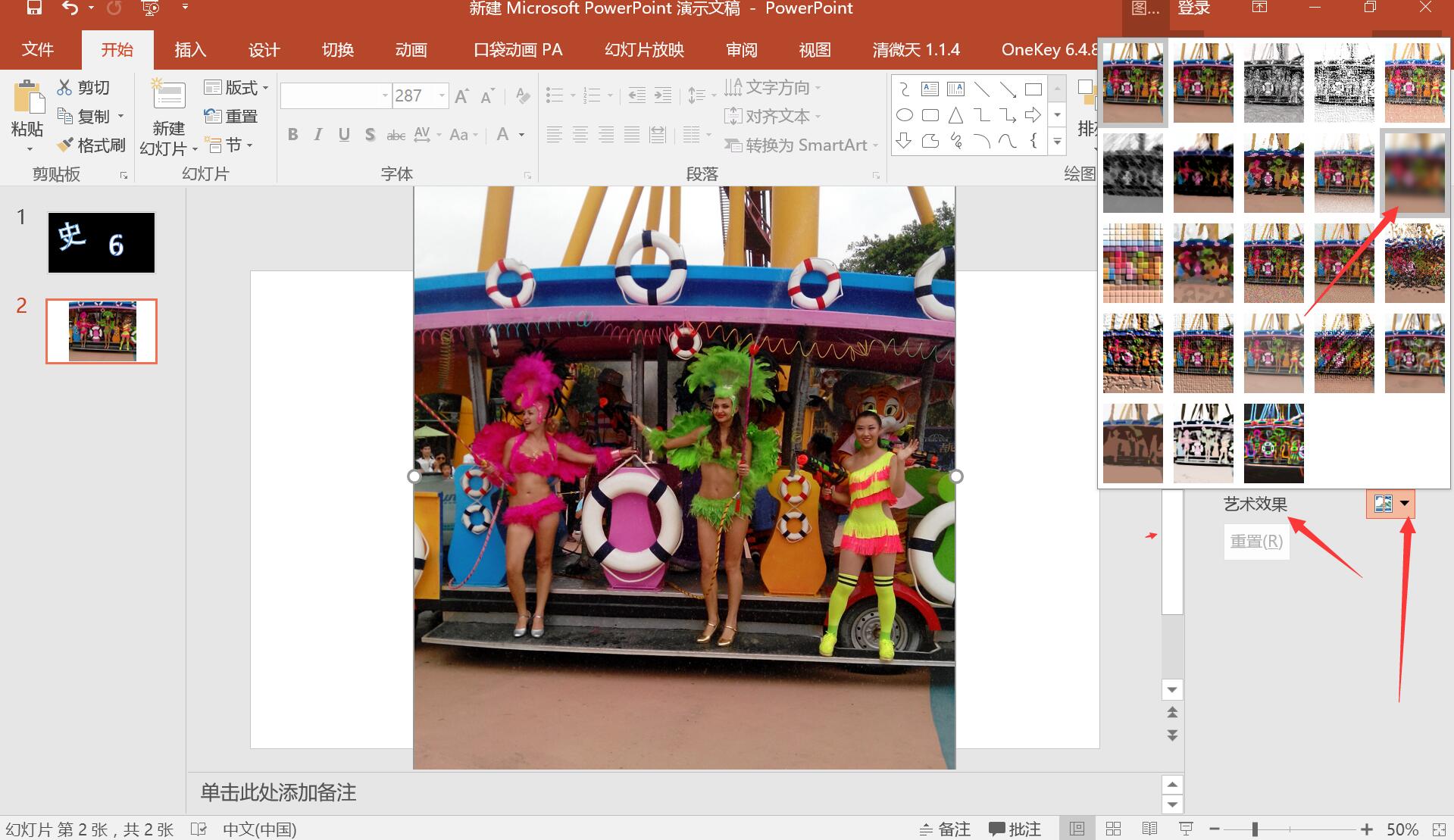The width and height of the screenshot is (1454, 840).
Task: Apply the Blur (虚化) artistic effect thumbnail
Action: pyautogui.click(x=1415, y=173)
